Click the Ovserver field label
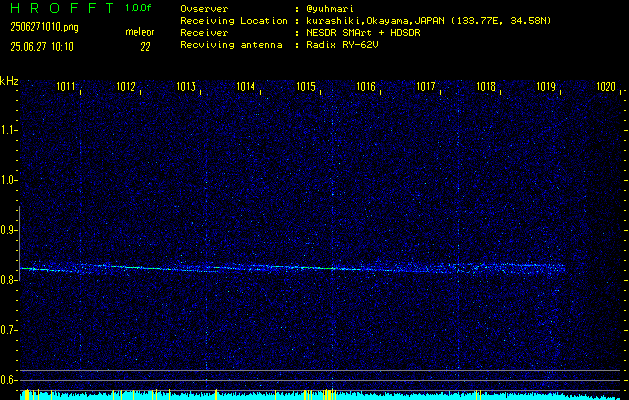This screenshot has width=629, height=400. [x=204, y=9]
